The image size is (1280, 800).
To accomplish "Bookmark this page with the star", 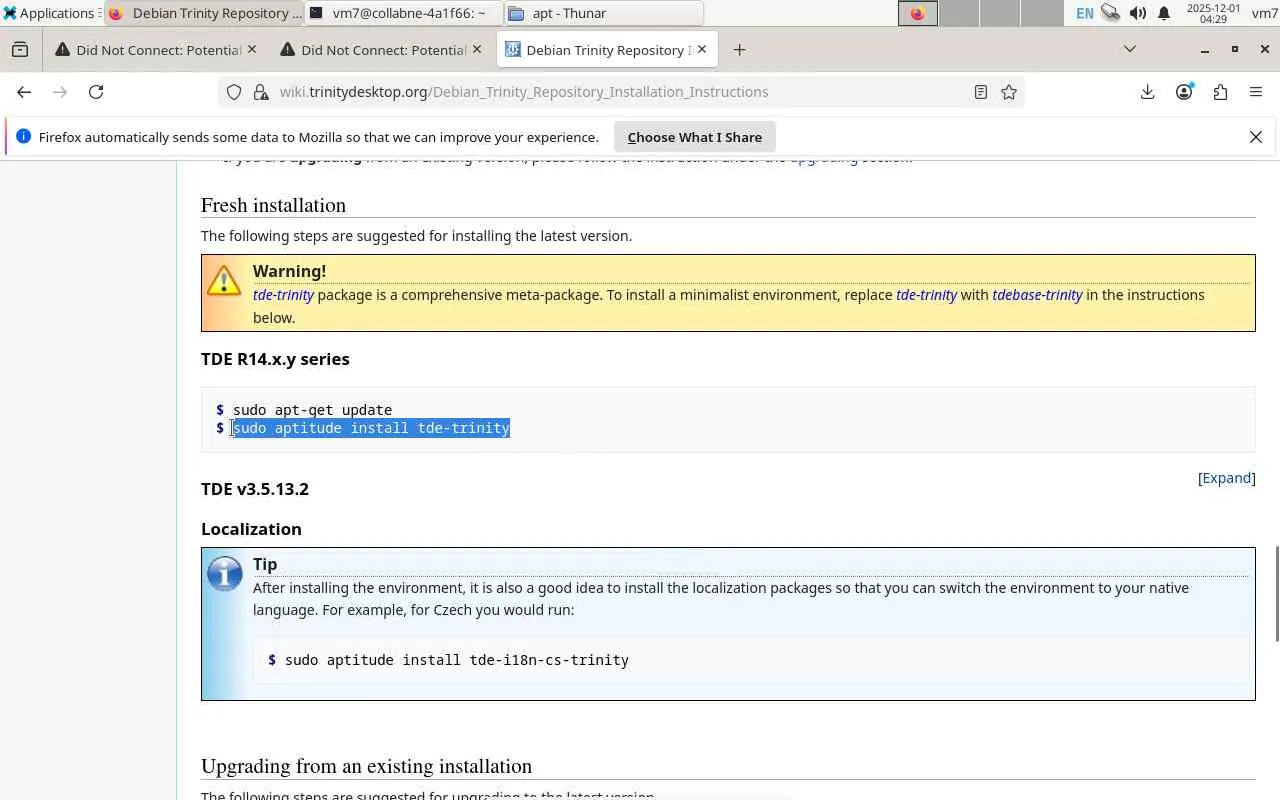I will 1009,92.
